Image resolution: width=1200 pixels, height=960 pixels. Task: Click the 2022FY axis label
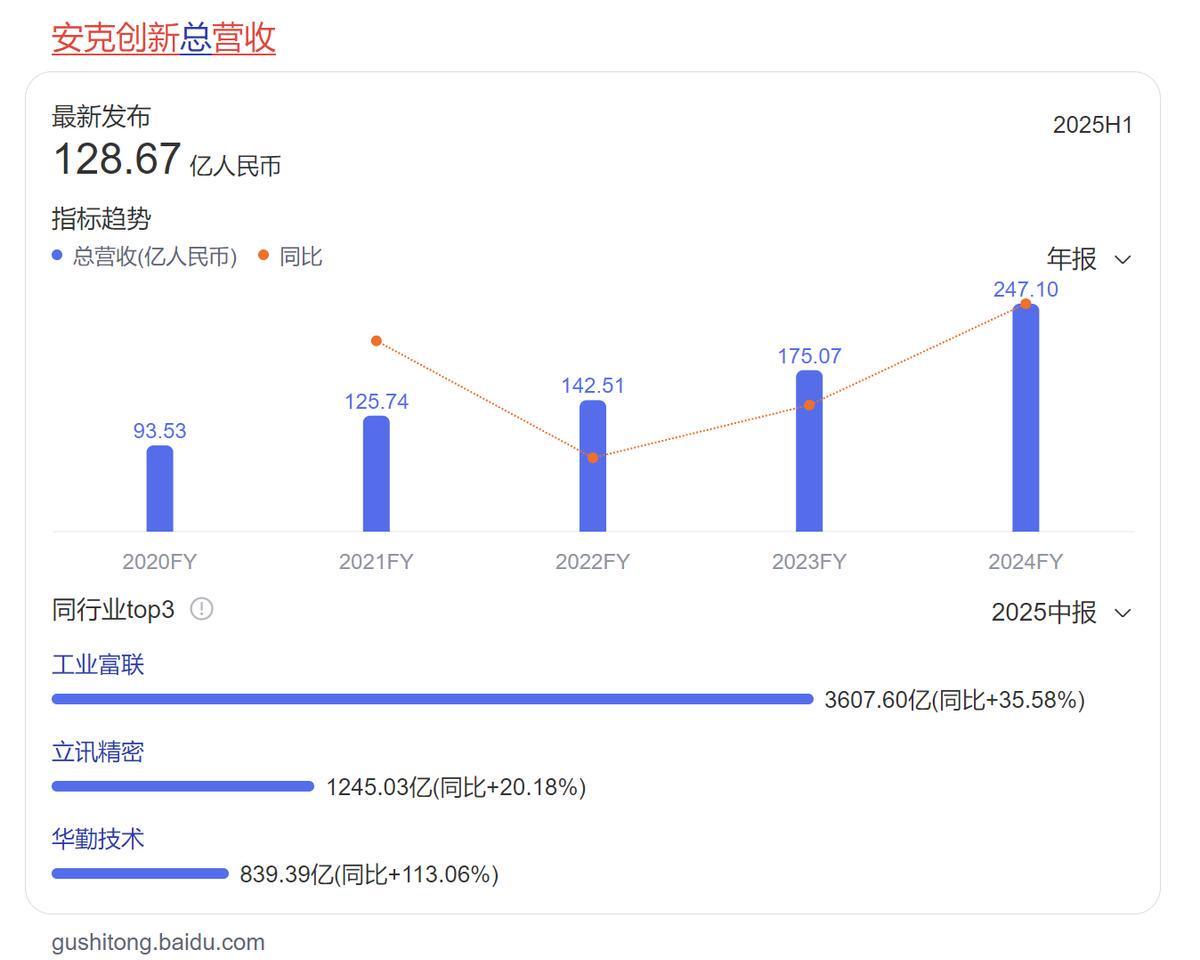[593, 562]
